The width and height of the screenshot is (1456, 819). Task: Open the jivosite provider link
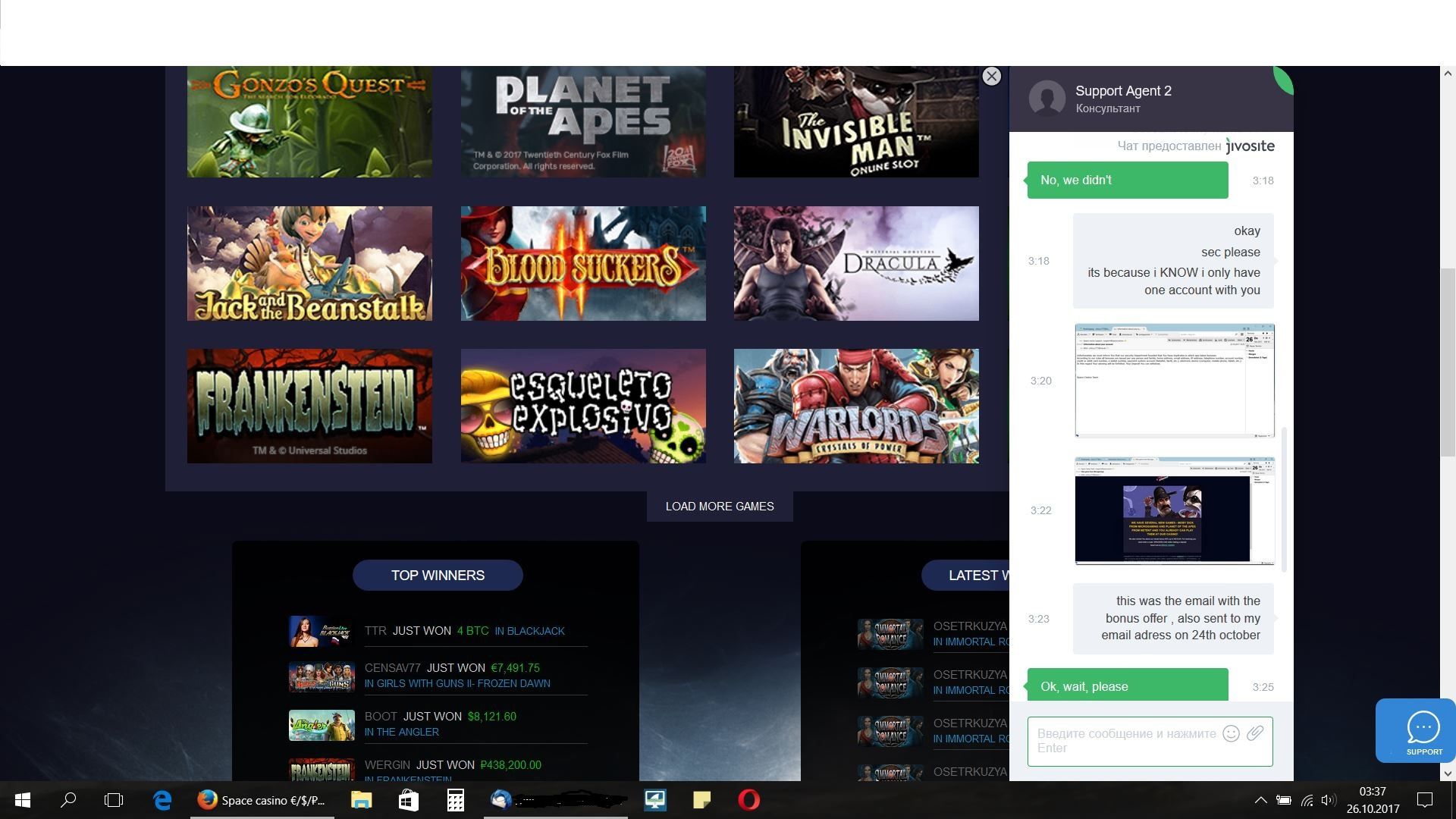pos(1250,146)
